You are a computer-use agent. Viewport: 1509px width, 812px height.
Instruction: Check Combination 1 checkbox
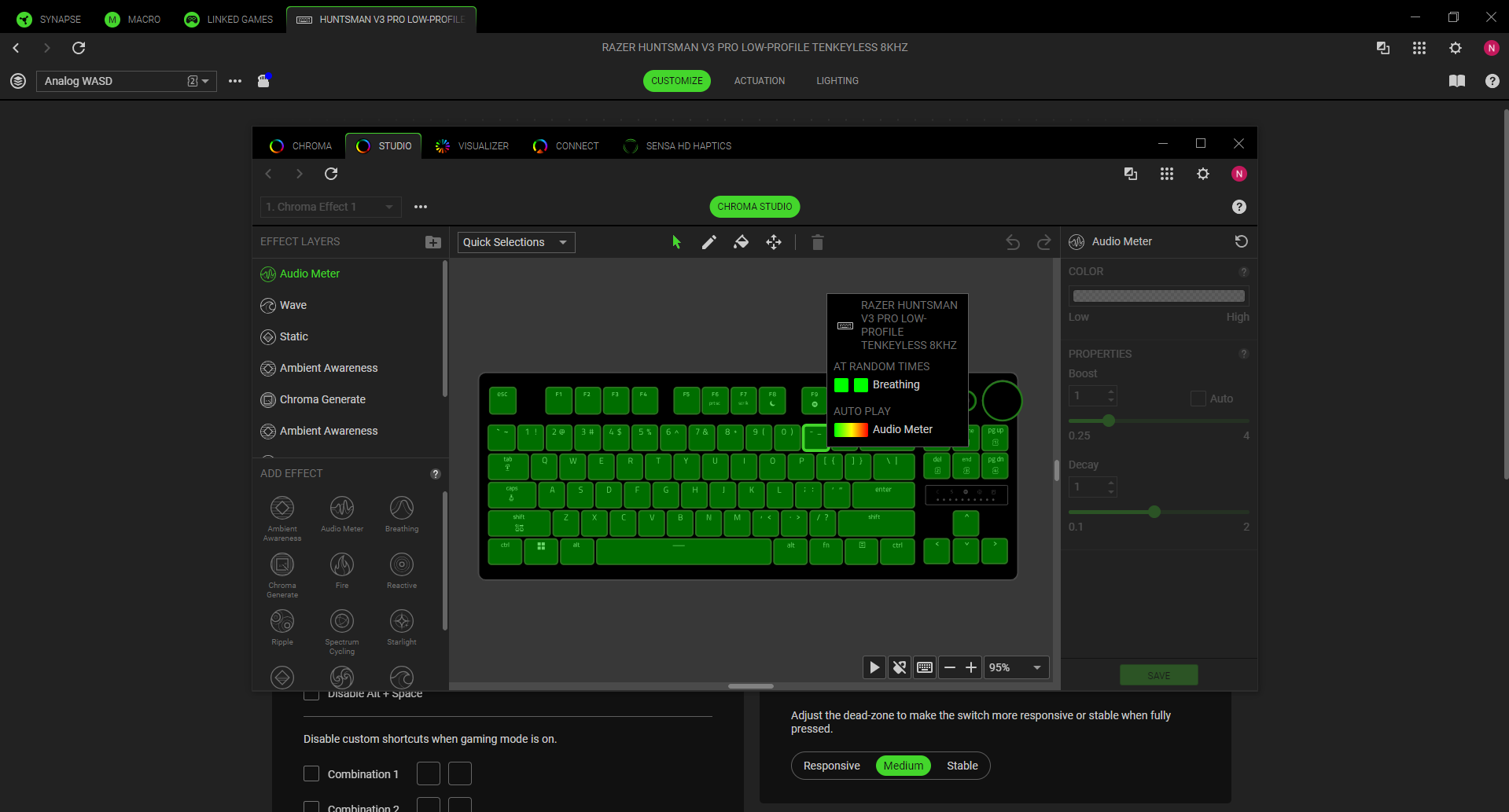tap(311, 773)
